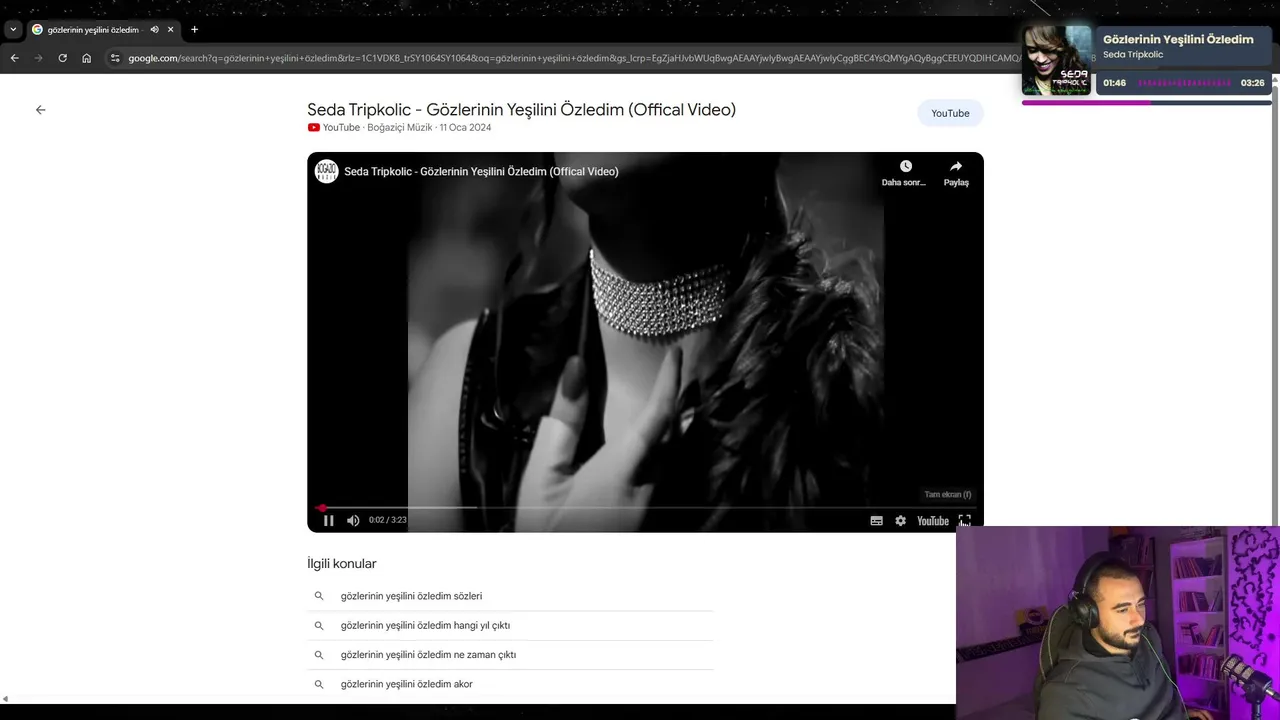This screenshot has width=1280, height=720.
Task: Seek on the overlay song waveform progress
Action: 1185,83
